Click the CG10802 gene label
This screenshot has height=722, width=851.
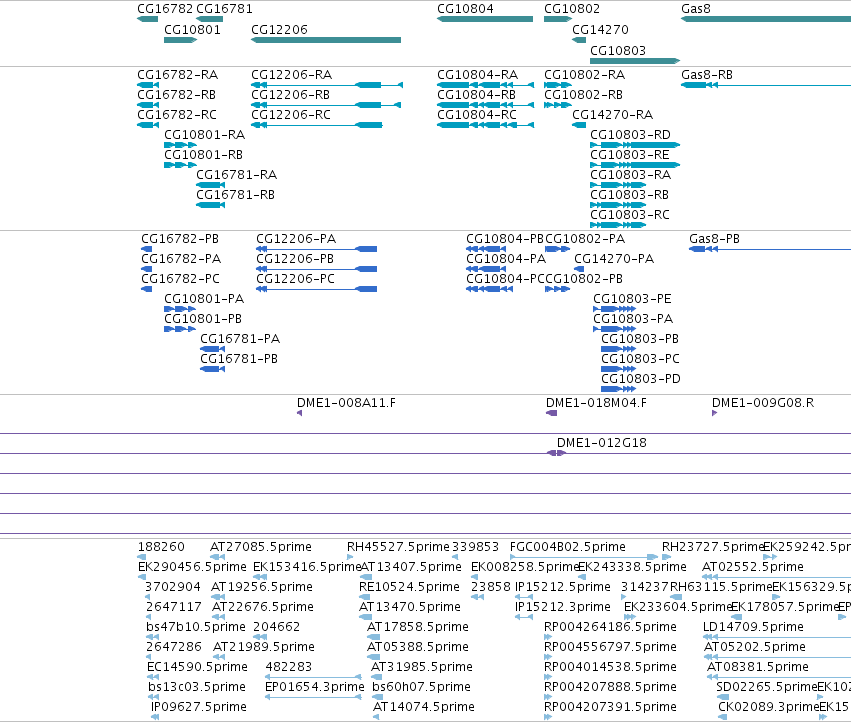tap(572, 9)
